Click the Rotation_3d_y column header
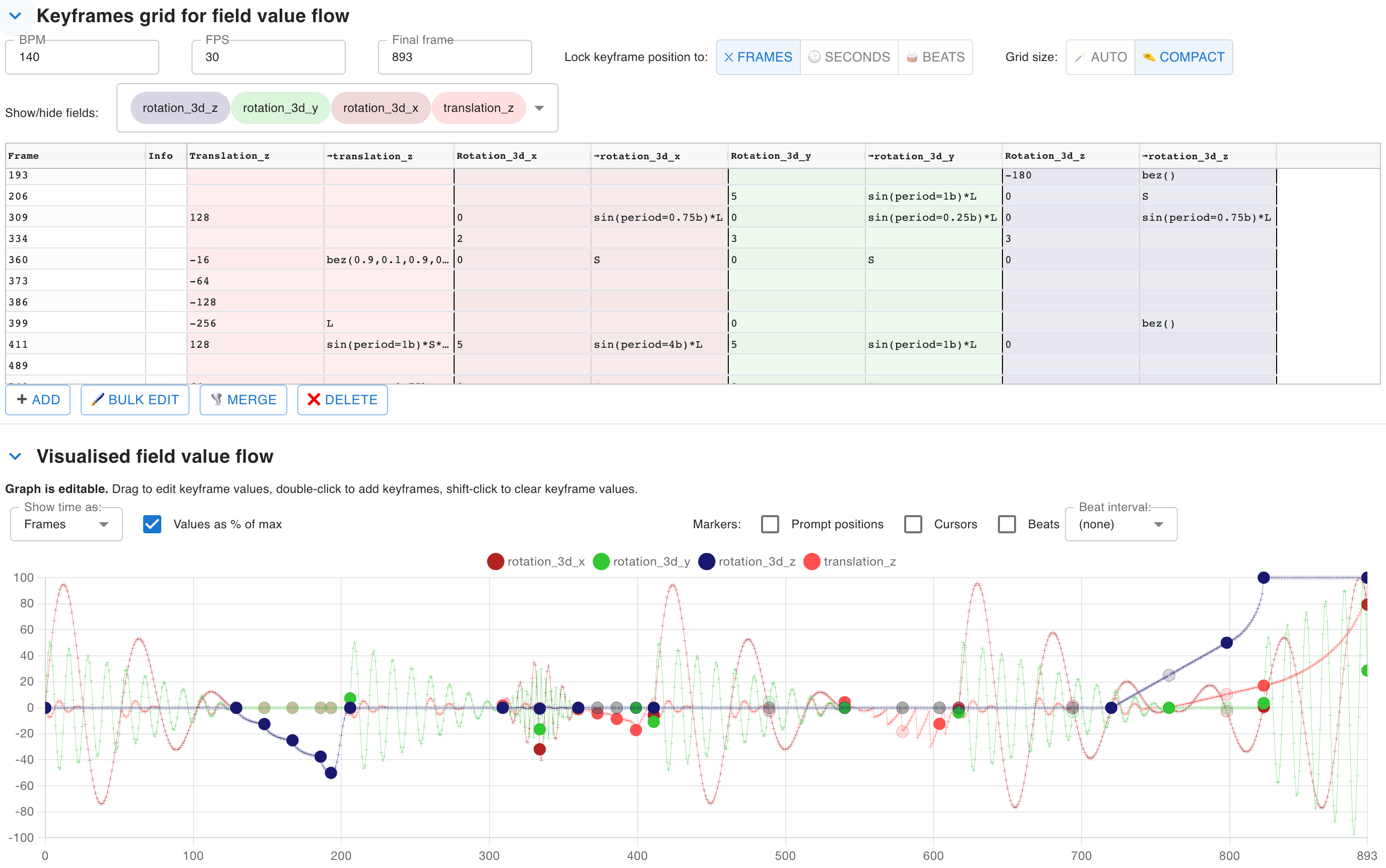The image size is (1386, 868). (797, 156)
